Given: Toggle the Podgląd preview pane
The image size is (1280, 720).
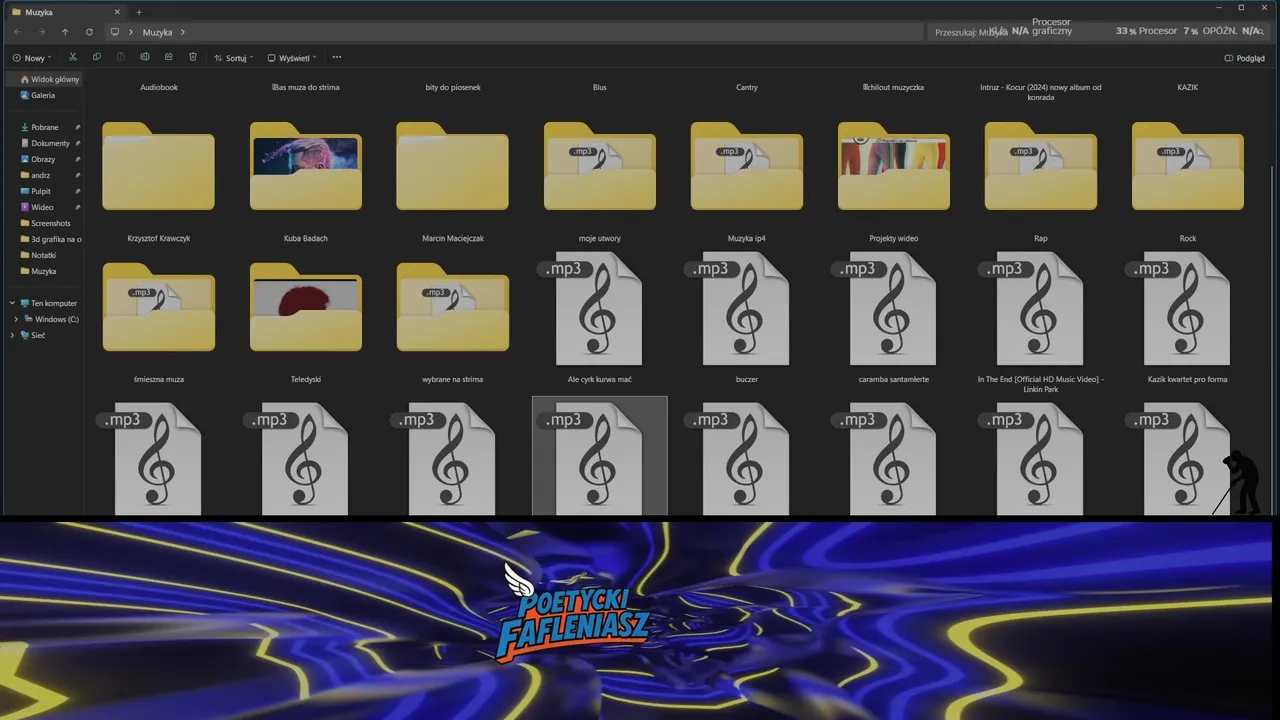Looking at the screenshot, I should (1245, 58).
